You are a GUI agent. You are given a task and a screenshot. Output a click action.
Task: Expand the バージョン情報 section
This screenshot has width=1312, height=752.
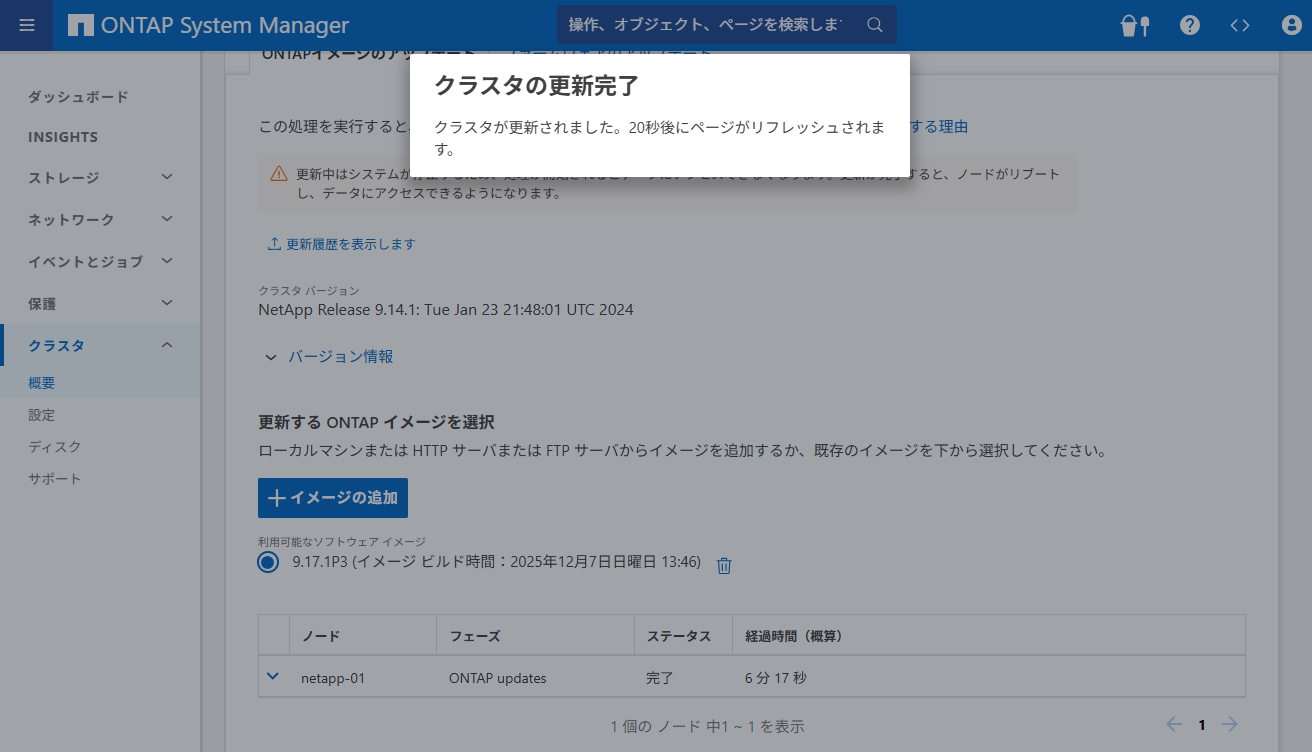tap(271, 357)
